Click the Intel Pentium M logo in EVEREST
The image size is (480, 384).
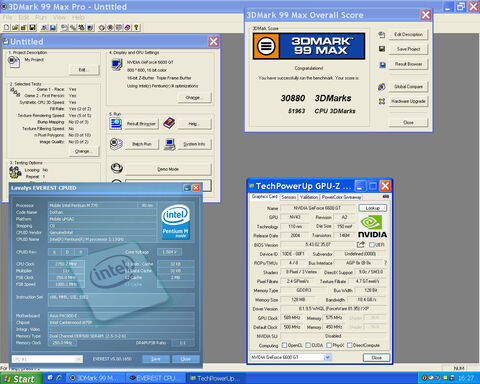point(176,221)
